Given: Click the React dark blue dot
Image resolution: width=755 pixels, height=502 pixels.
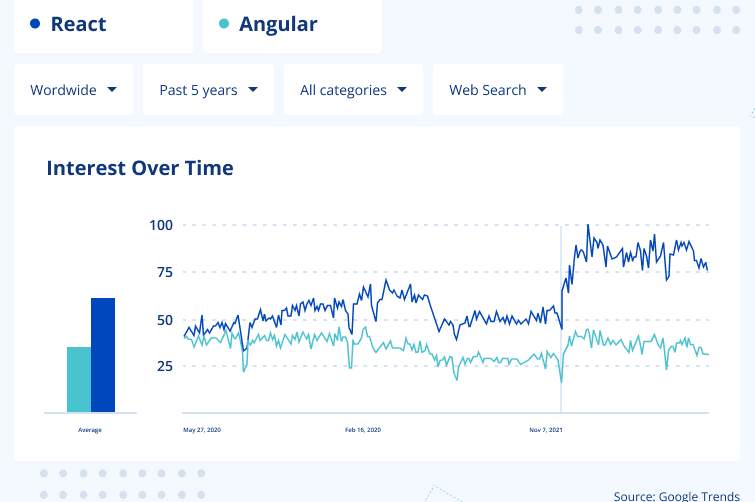Looking at the screenshot, I should pyautogui.click(x=35, y=24).
